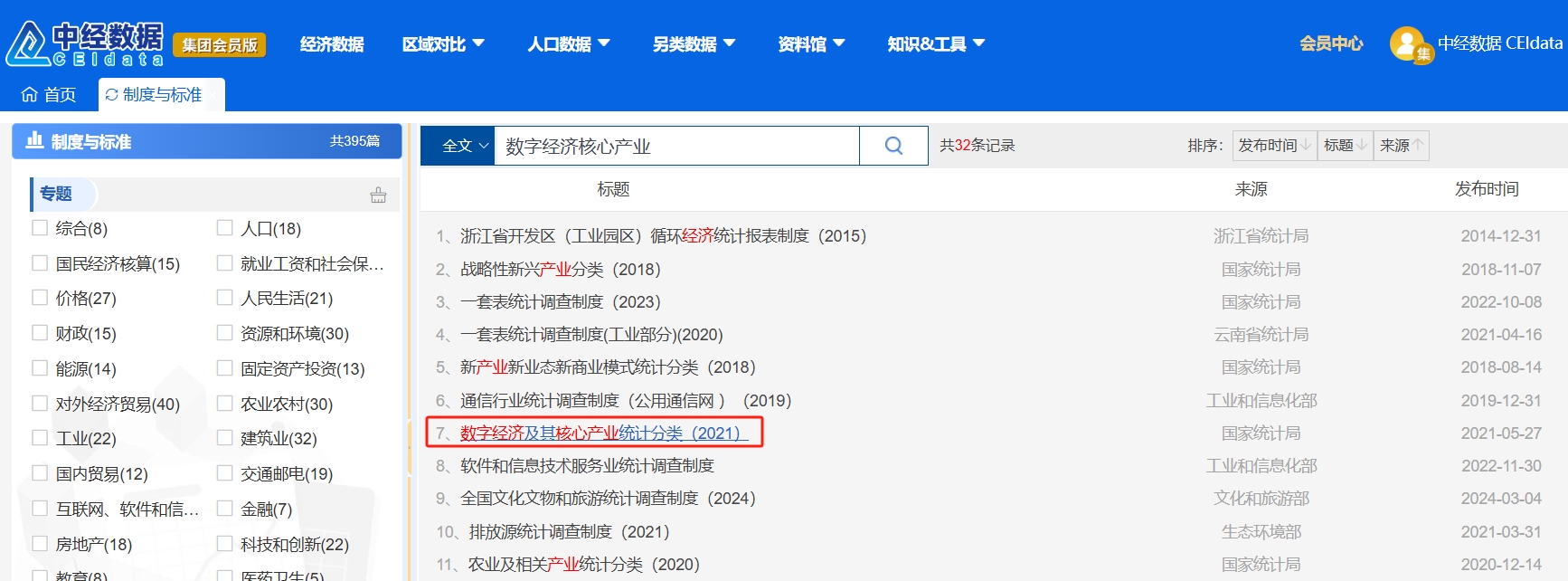Image resolution: width=1568 pixels, height=581 pixels.
Task: Check the 科技和创新(22) checkbox
Action: tap(224, 543)
